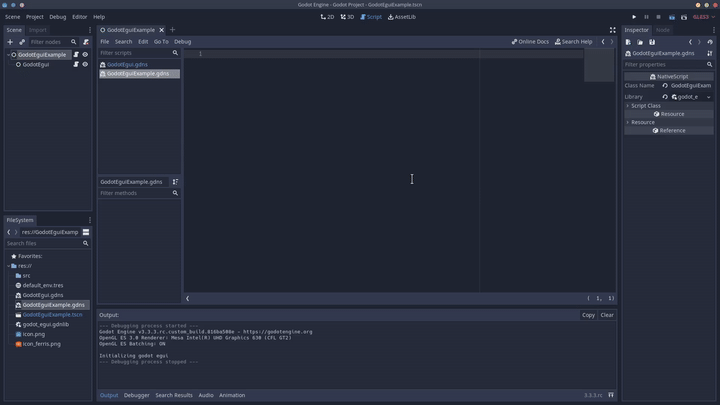Create a new resource in Inspector
The image size is (720, 405).
(628, 42)
